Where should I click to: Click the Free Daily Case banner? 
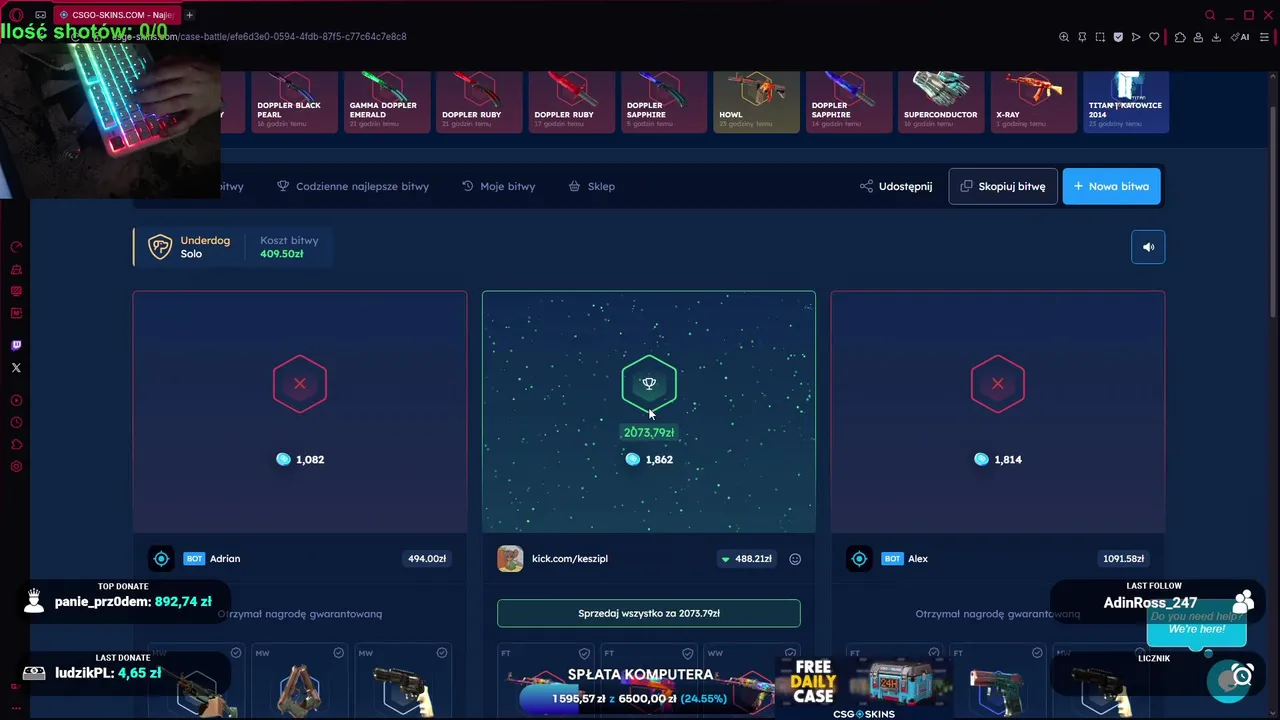point(865,688)
